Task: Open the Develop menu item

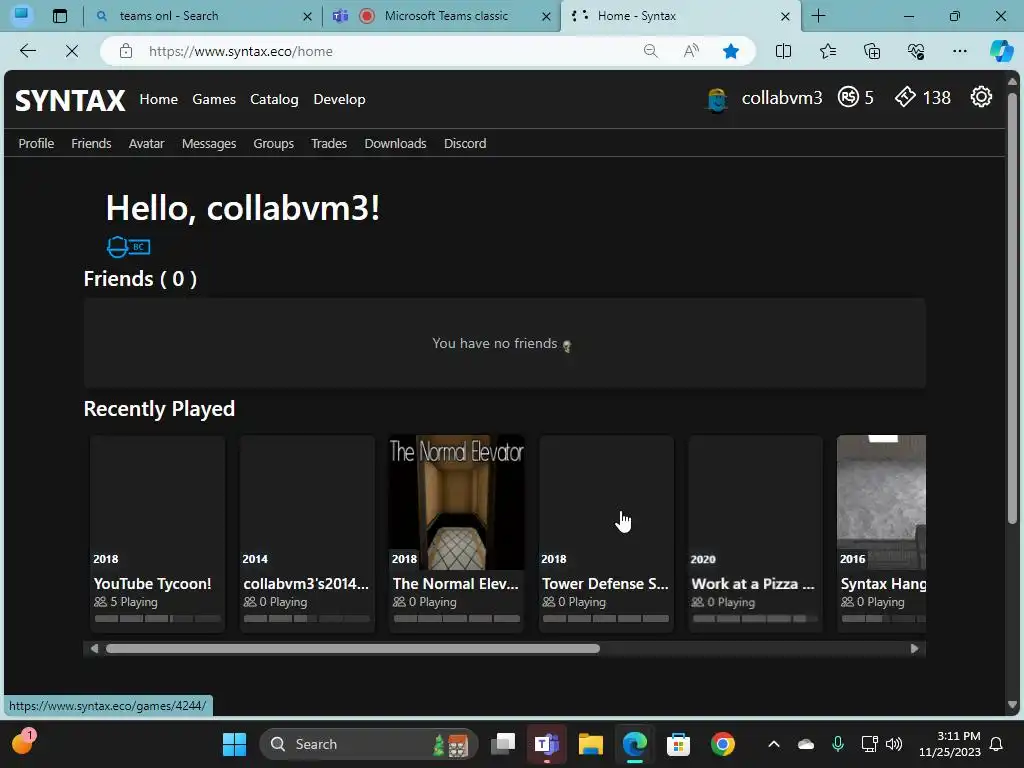Action: pos(340,99)
